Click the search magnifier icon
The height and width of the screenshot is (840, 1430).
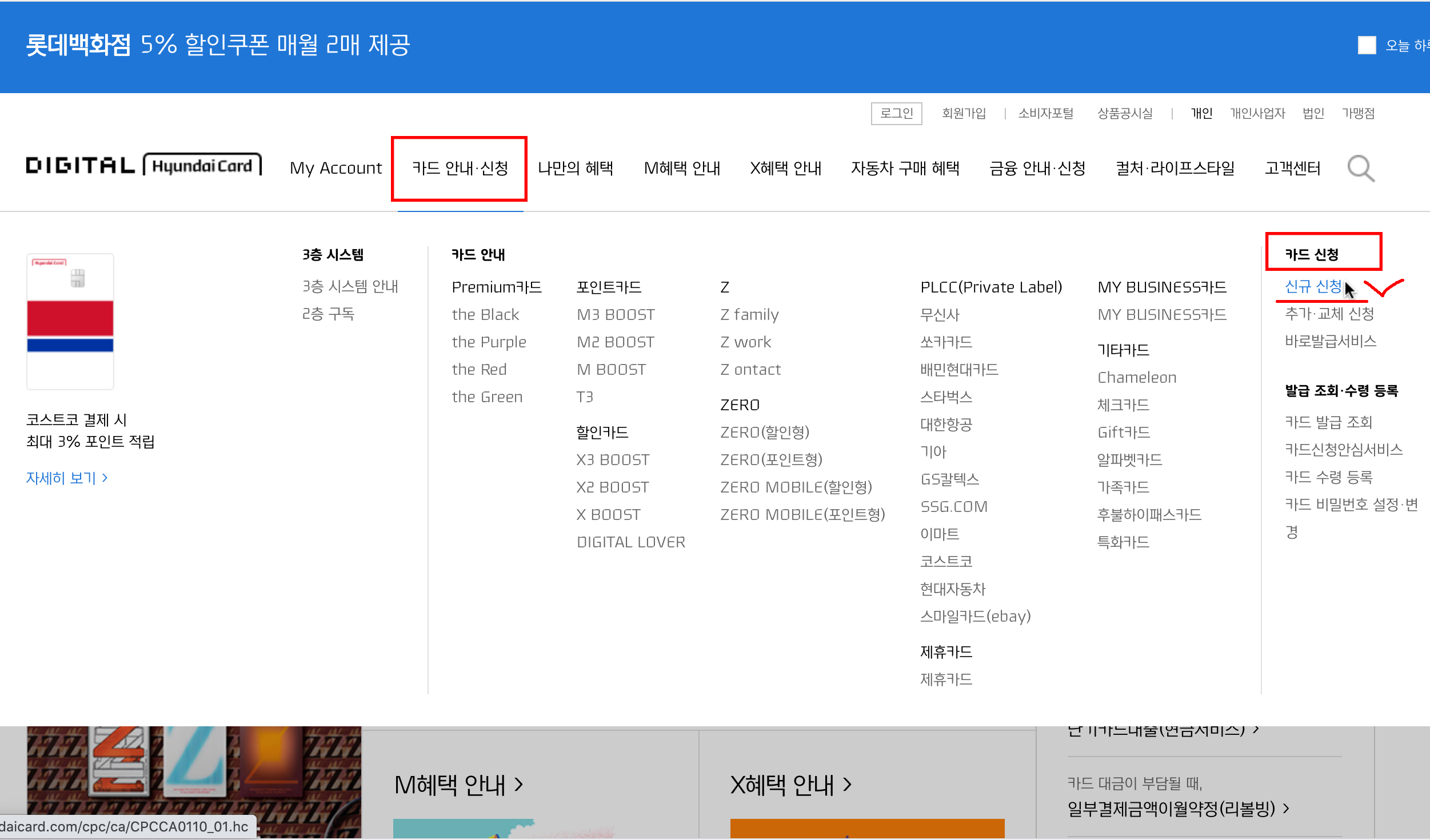(1360, 168)
